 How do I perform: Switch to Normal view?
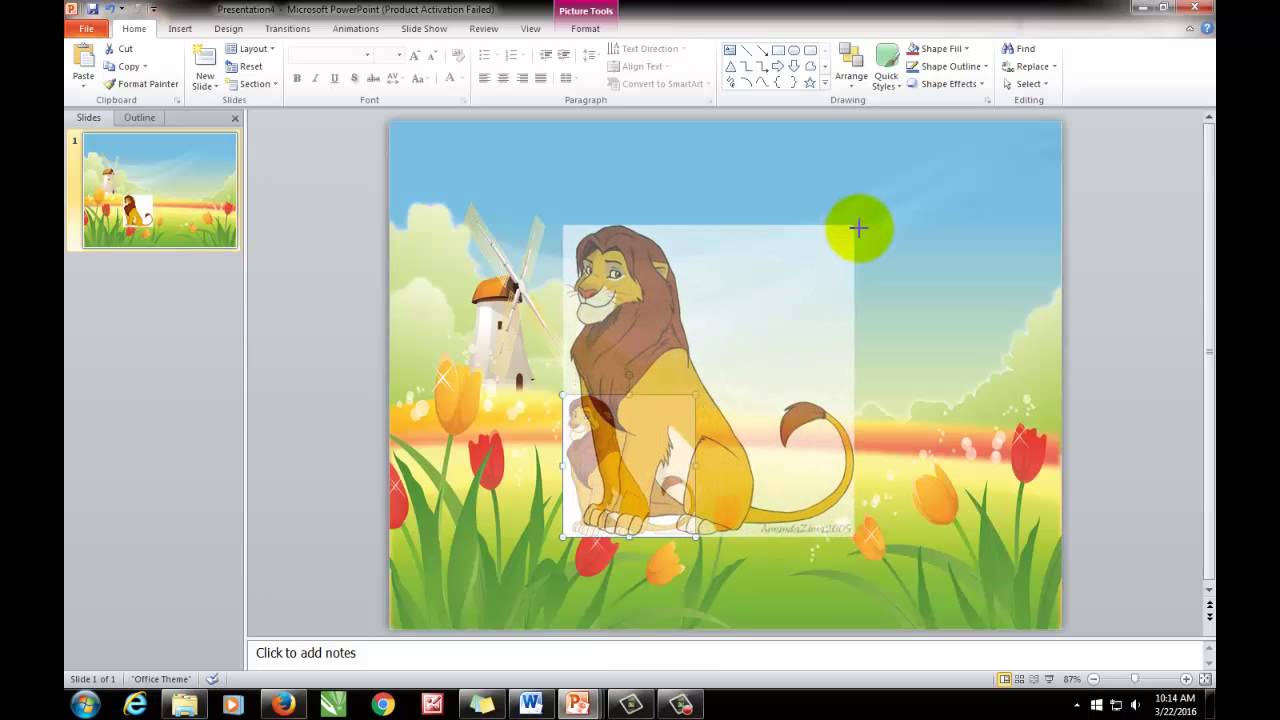(x=1004, y=679)
